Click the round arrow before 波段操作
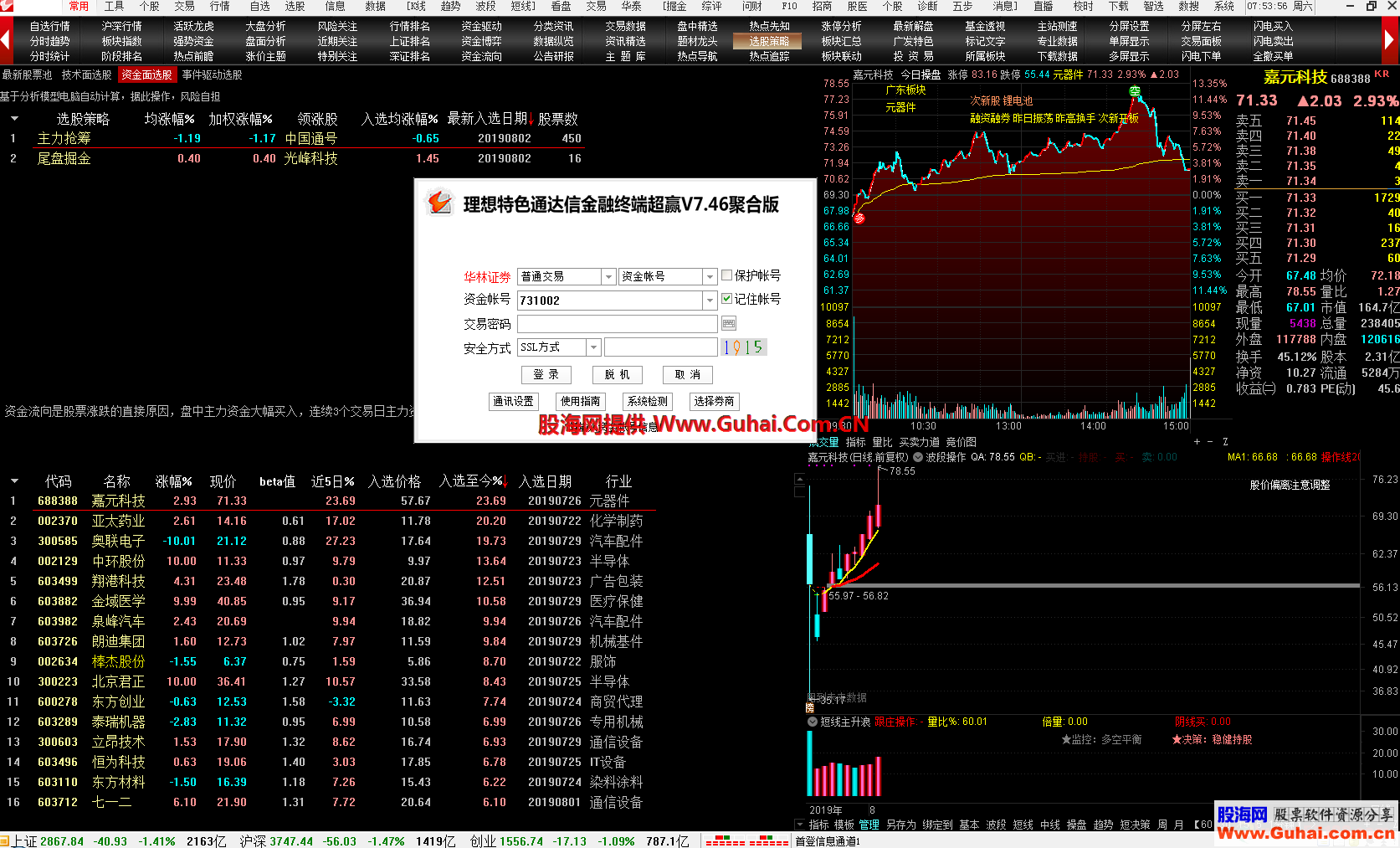1400x848 pixels. tap(918, 457)
